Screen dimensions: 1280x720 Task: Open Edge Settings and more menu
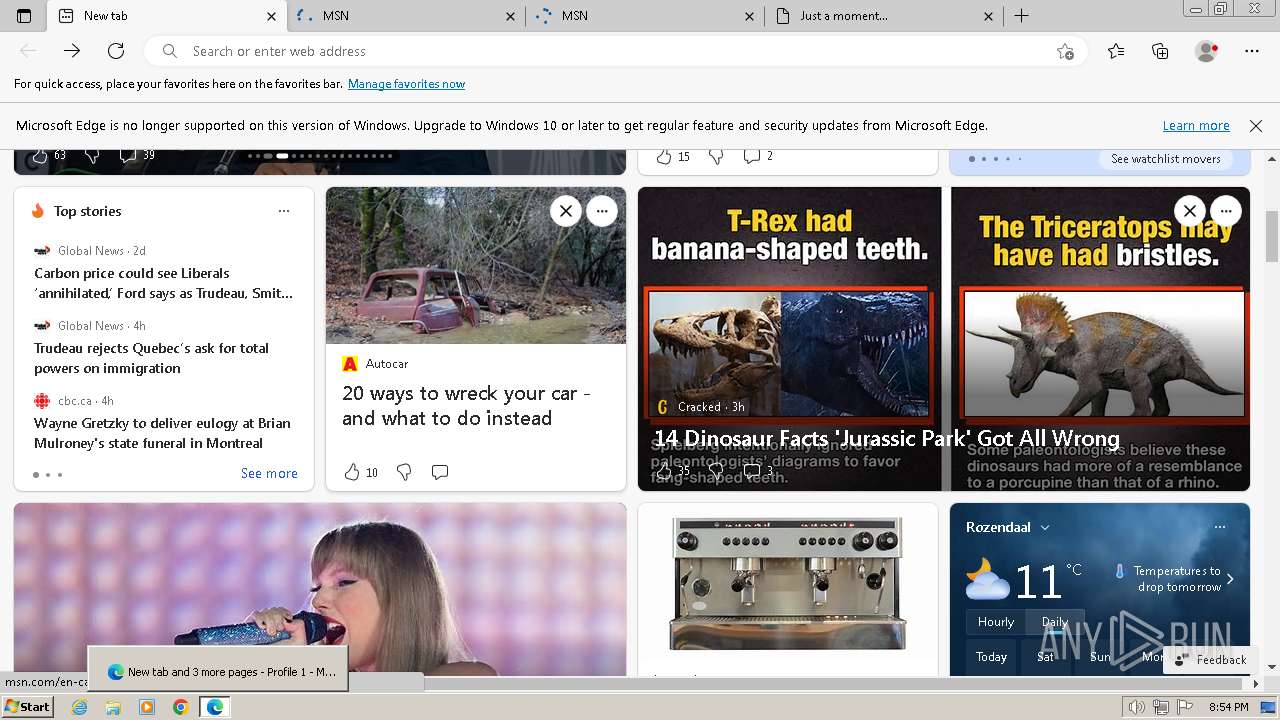[1252, 51]
